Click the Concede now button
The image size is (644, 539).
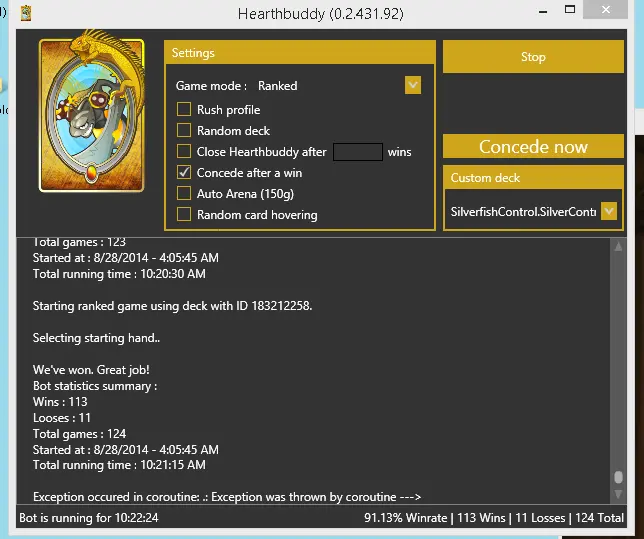coord(533,146)
